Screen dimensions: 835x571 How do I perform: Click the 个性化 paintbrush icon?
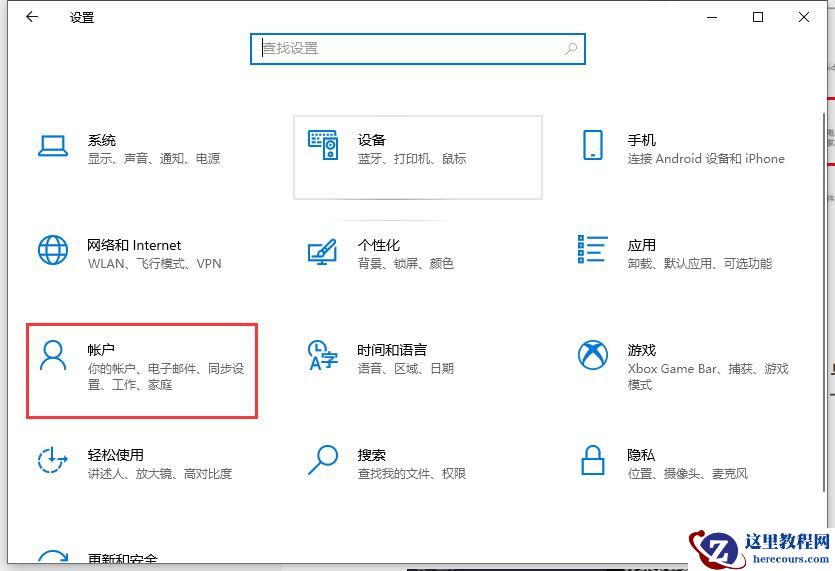[323, 251]
